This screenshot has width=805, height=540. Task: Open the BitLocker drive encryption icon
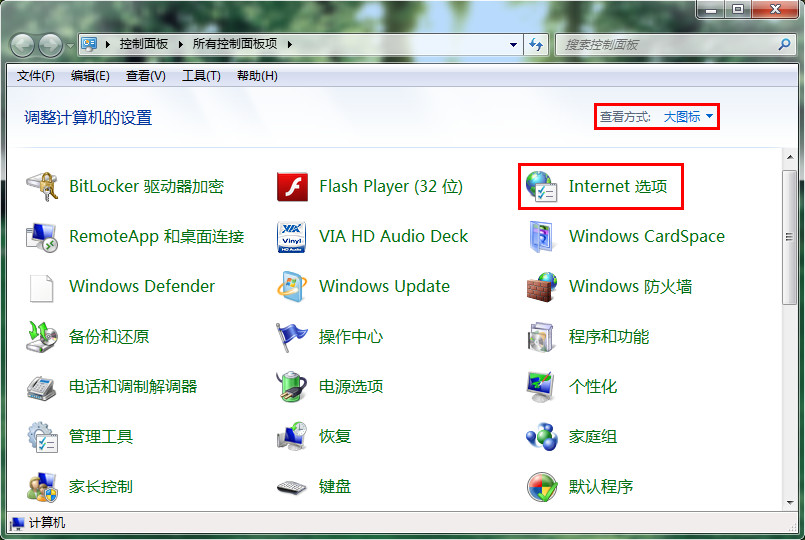click(42, 186)
